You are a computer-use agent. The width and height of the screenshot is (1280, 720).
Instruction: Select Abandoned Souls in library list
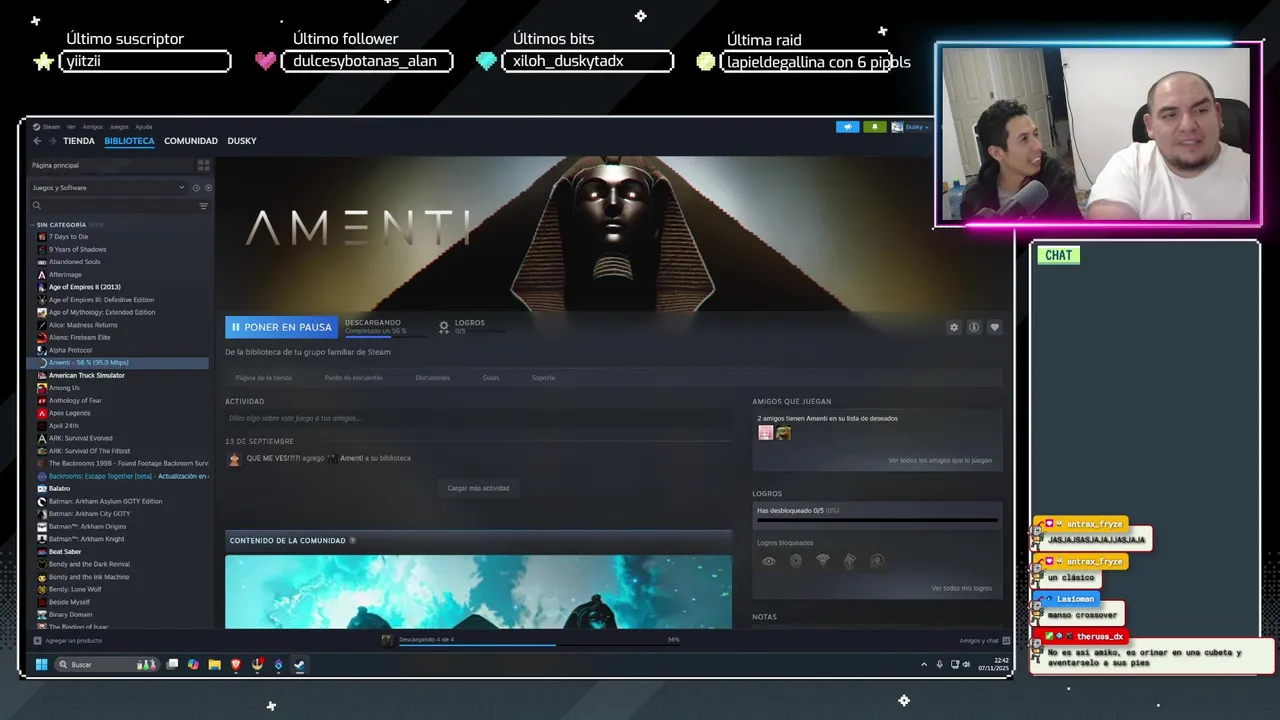(75, 262)
